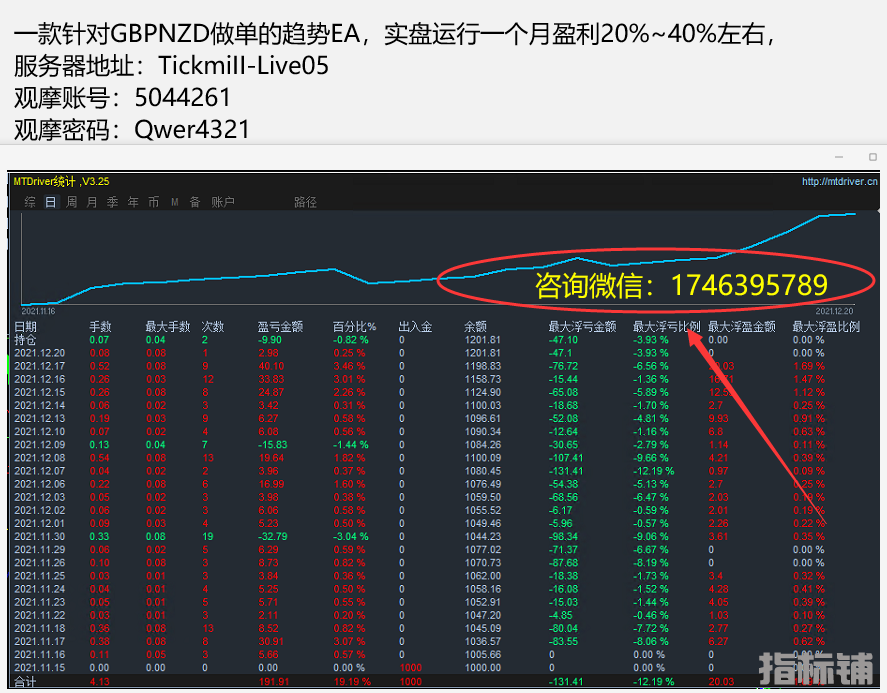
Task: Select the 2021.11.30 data row
Action: coord(39,536)
